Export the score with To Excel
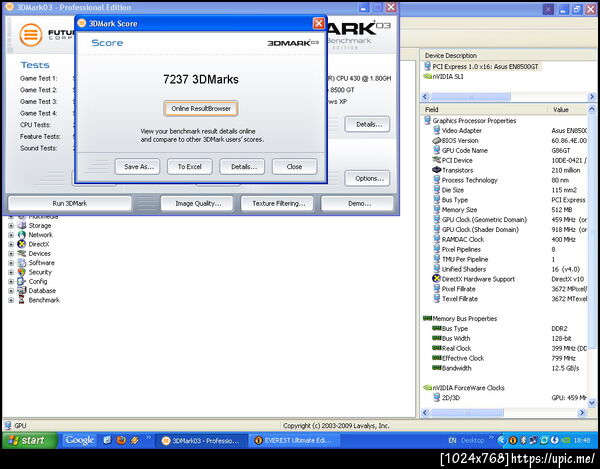The height and width of the screenshot is (469, 600). 190,167
